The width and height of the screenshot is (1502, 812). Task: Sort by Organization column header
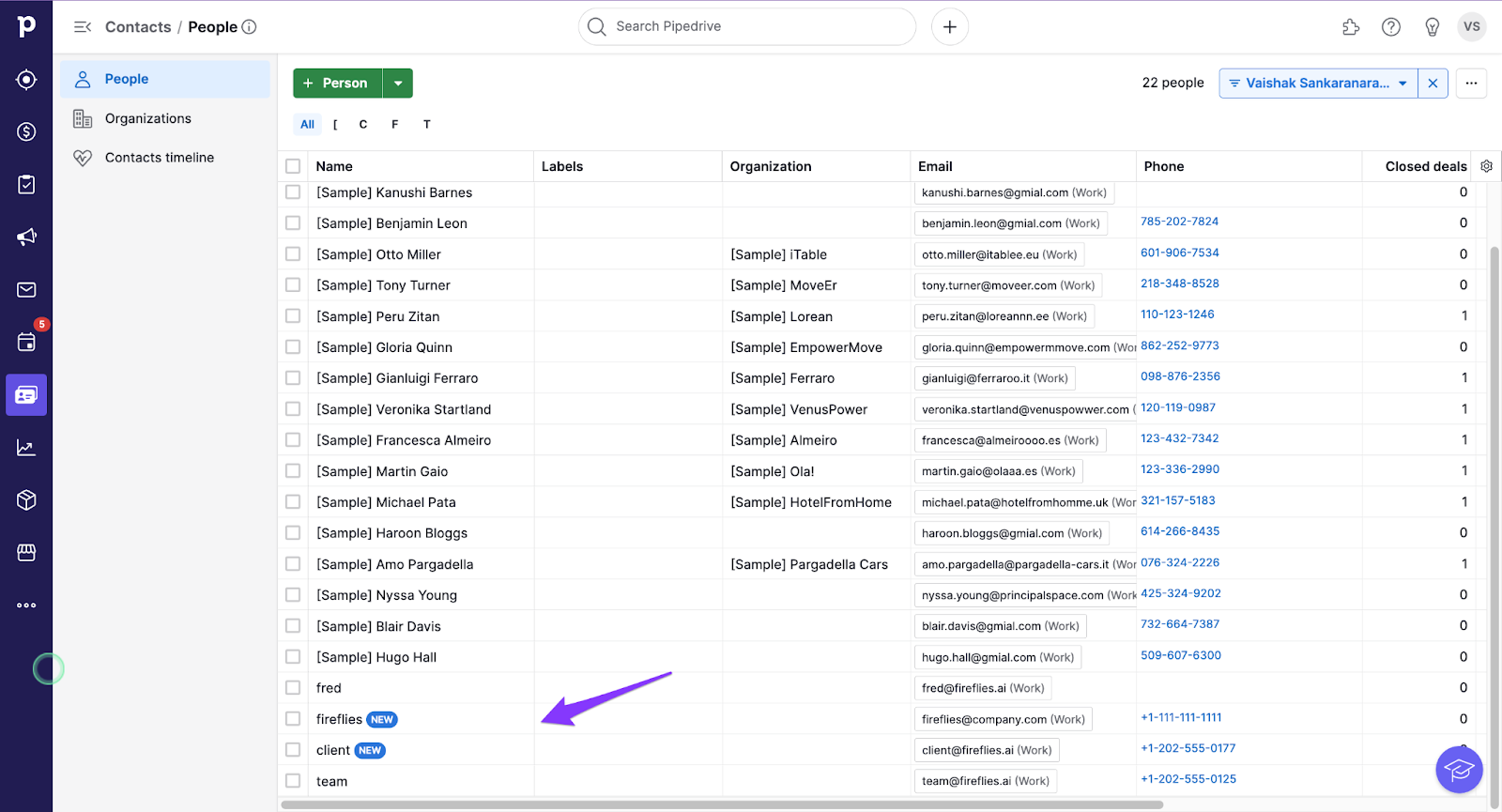[771, 166]
